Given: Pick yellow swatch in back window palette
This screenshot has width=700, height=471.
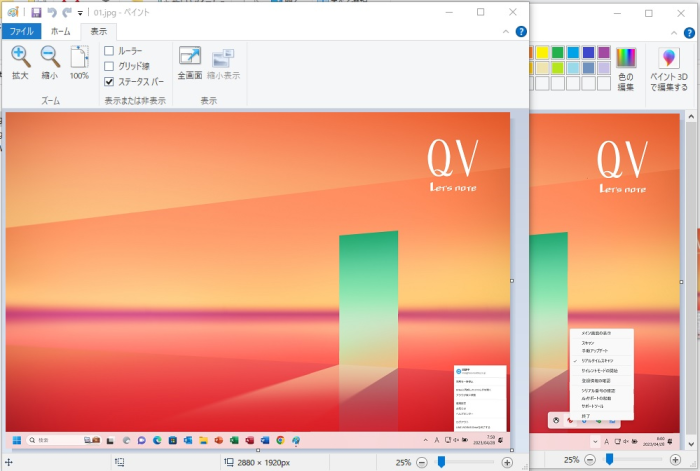Looking at the screenshot, I should tap(542, 53).
